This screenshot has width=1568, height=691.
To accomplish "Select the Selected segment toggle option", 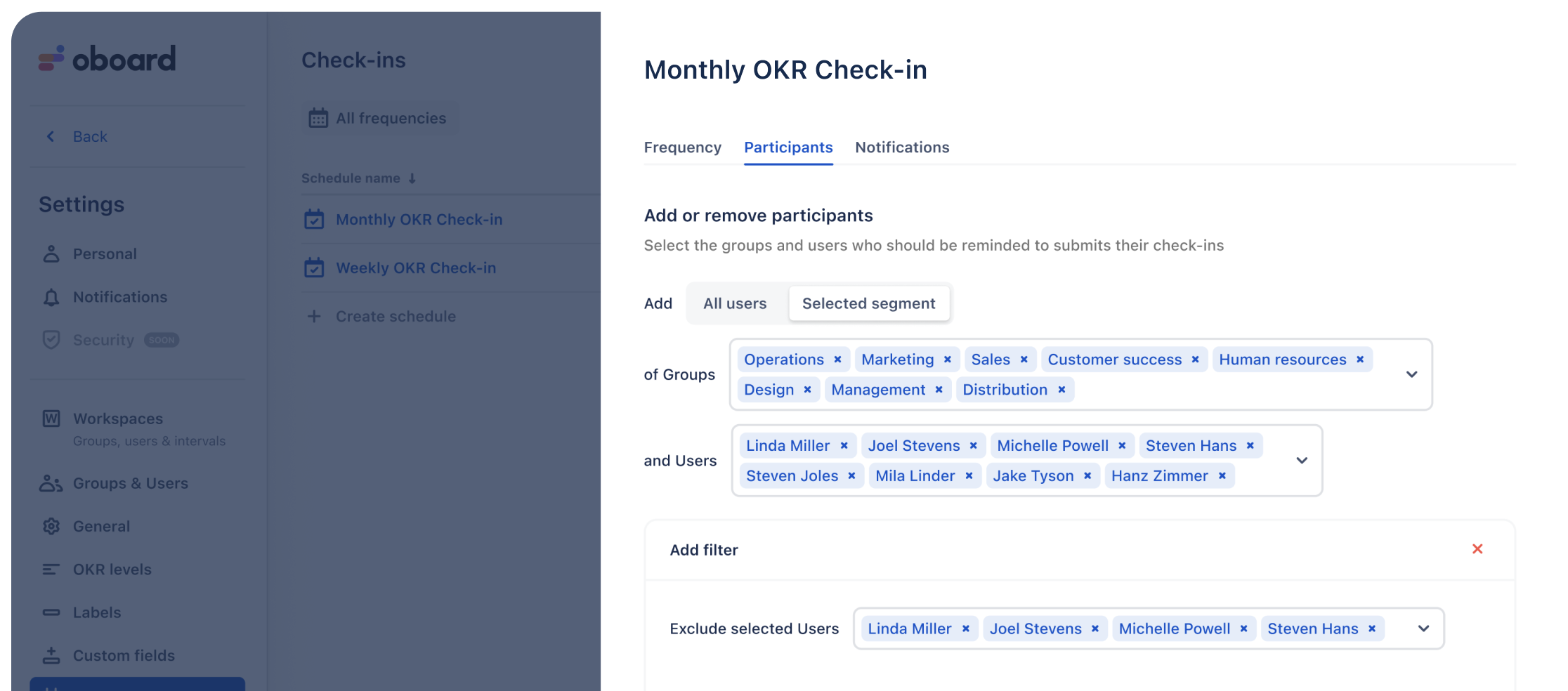I will pos(869,303).
